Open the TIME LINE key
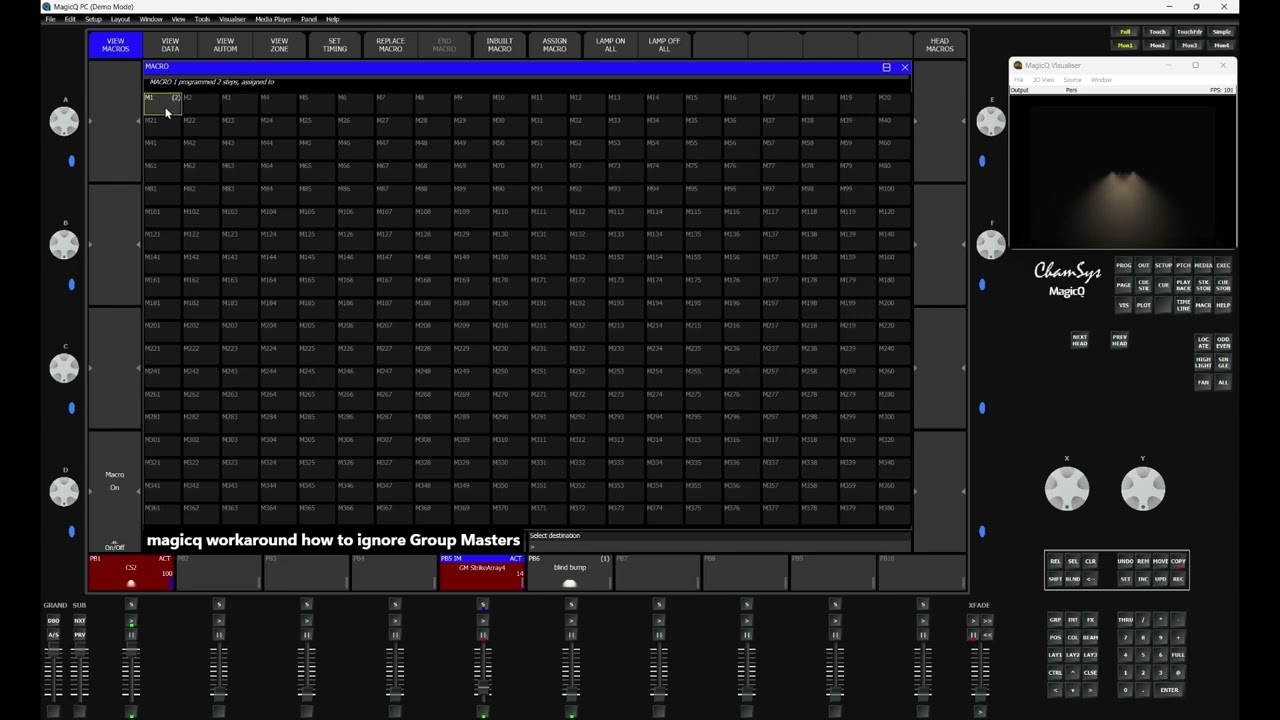Image resolution: width=1280 pixels, height=720 pixels. click(x=1183, y=305)
